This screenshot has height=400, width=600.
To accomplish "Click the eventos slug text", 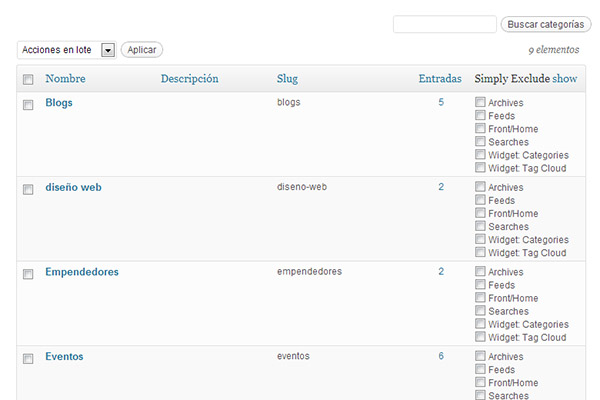I will pyautogui.click(x=293, y=356).
